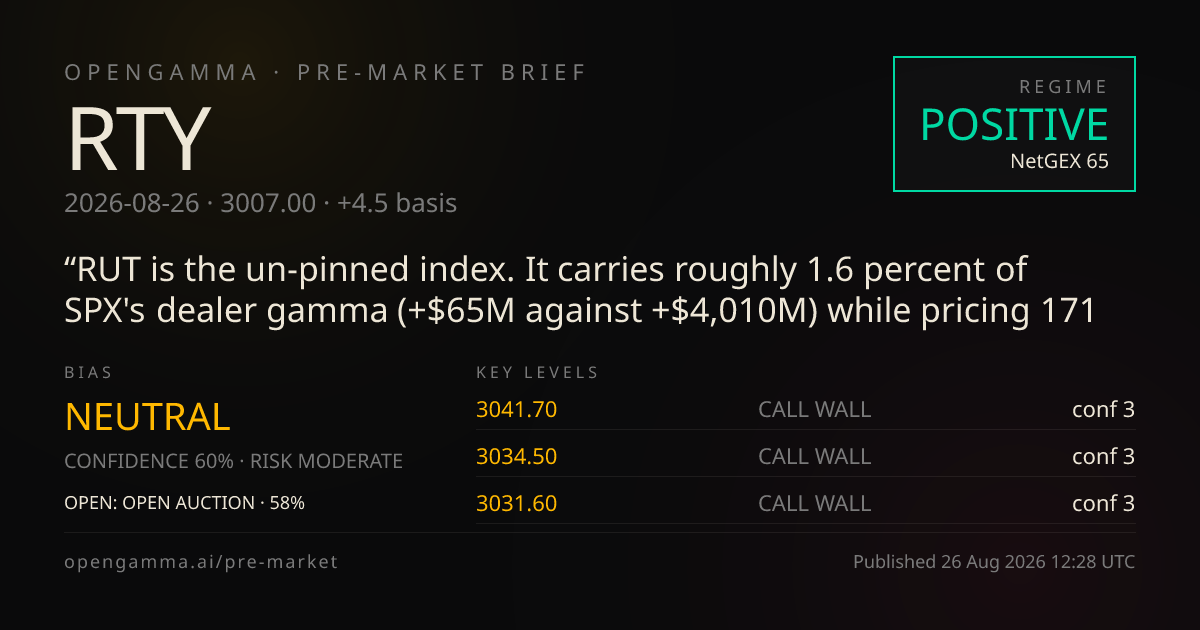Viewport: 1200px width, 630px height.
Task: Click the third CALL WALL row label
Action: (x=814, y=503)
